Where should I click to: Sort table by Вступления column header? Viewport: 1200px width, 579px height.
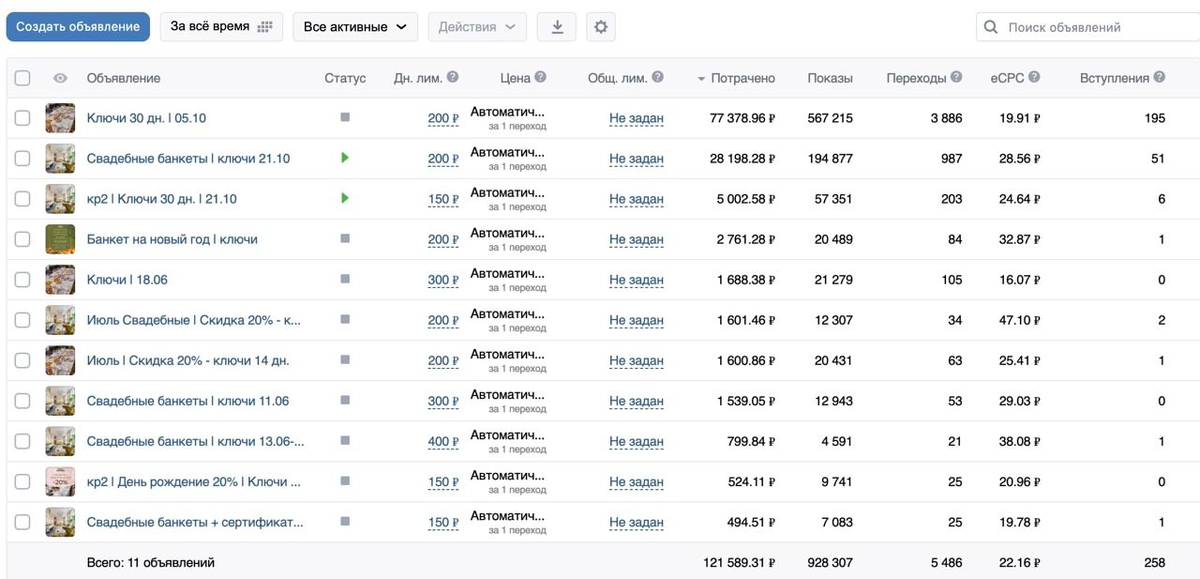point(1115,78)
